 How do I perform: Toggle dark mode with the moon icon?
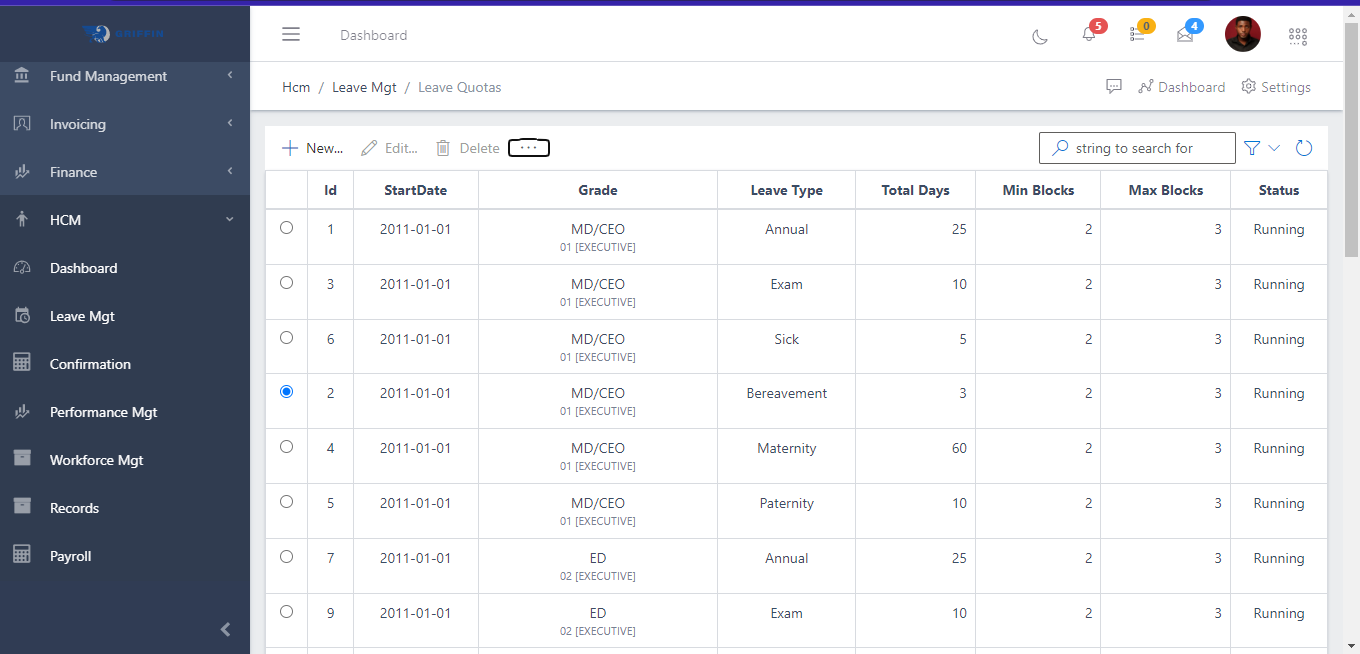click(x=1040, y=35)
